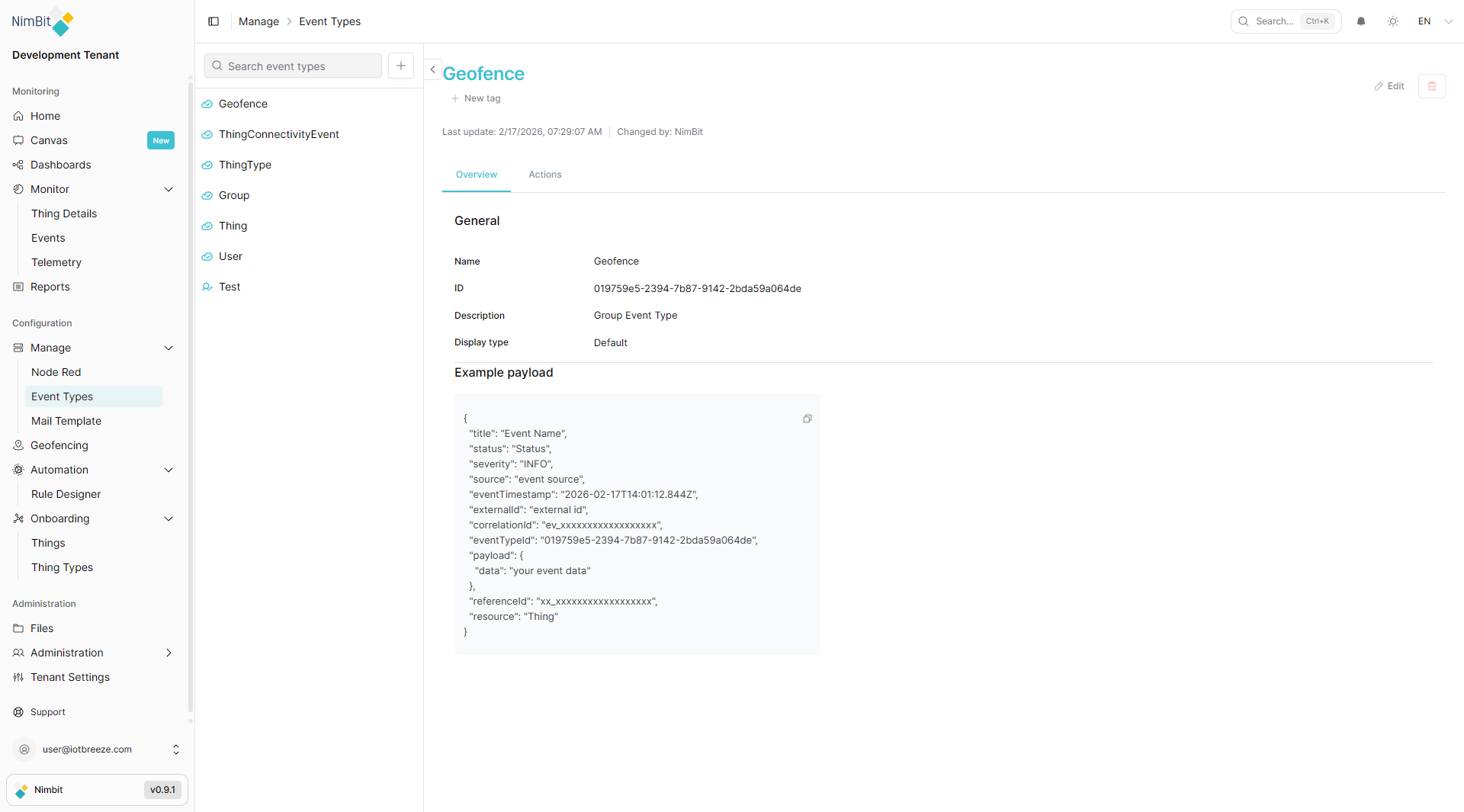The width and height of the screenshot is (1464, 812).
Task: Click the notification bell icon
Action: pos(1361,21)
